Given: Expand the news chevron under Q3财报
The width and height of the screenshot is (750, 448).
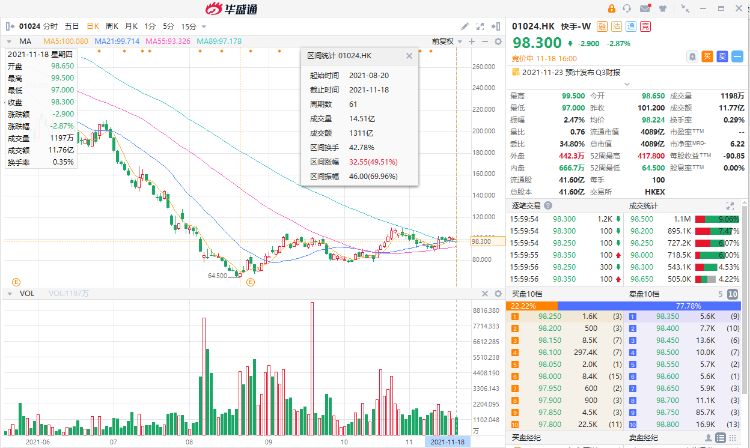Looking at the screenshot, I should [x=627, y=84].
